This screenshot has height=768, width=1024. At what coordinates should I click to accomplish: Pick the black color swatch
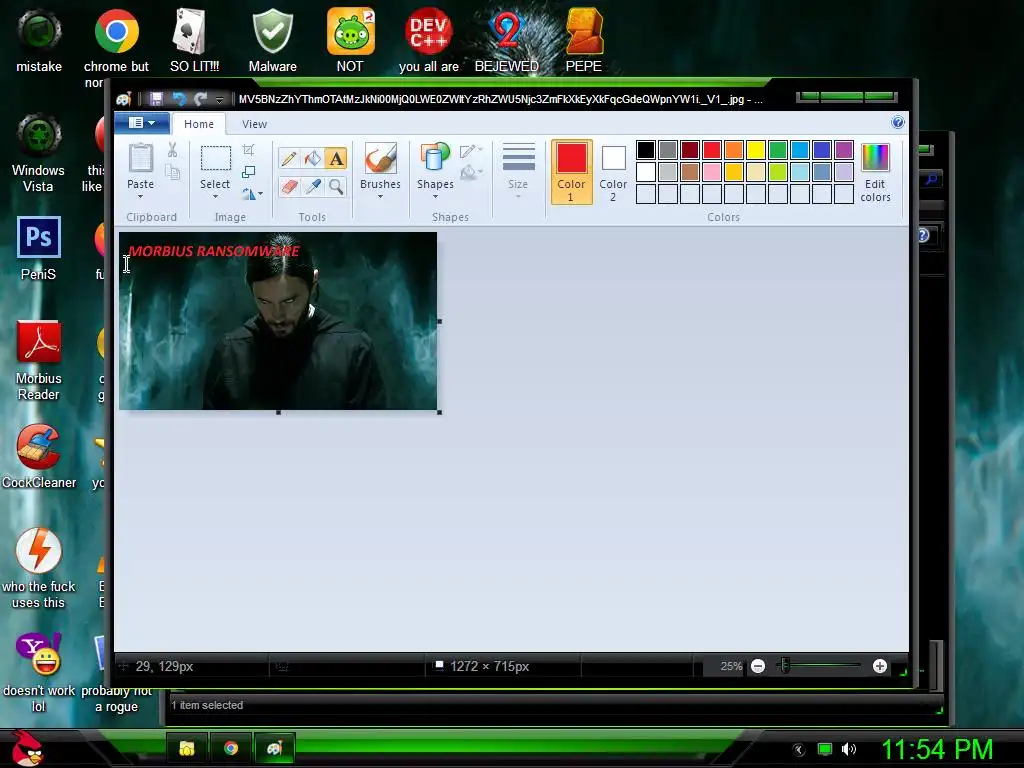pos(645,150)
